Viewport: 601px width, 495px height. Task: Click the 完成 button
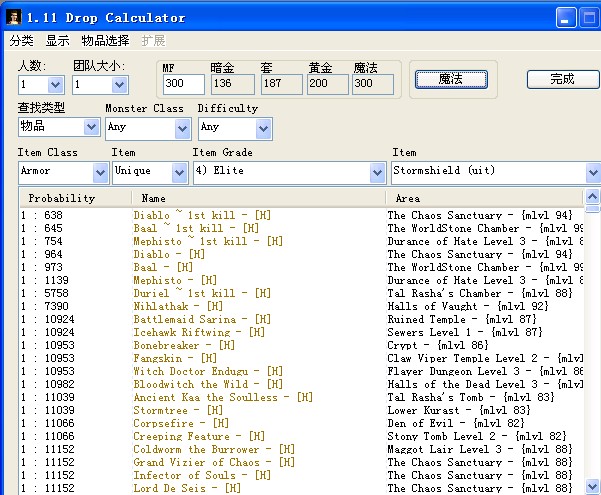click(x=562, y=79)
